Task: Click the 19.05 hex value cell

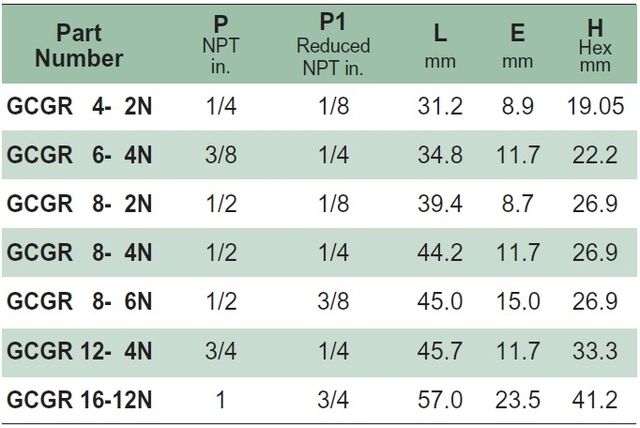Action: [x=596, y=106]
